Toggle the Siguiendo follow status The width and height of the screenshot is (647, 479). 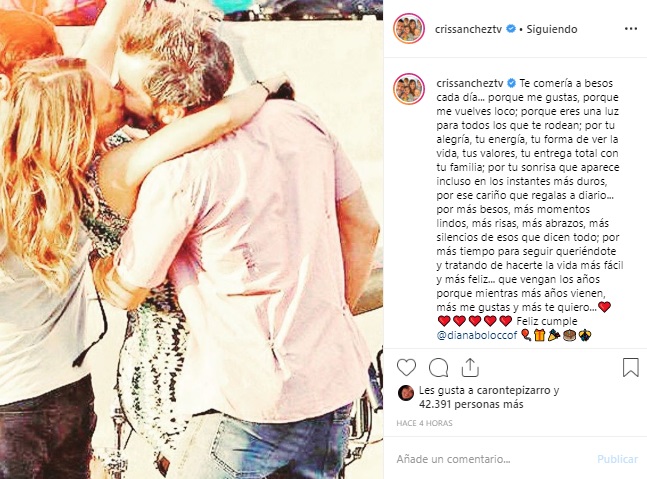tap(552, 29)
